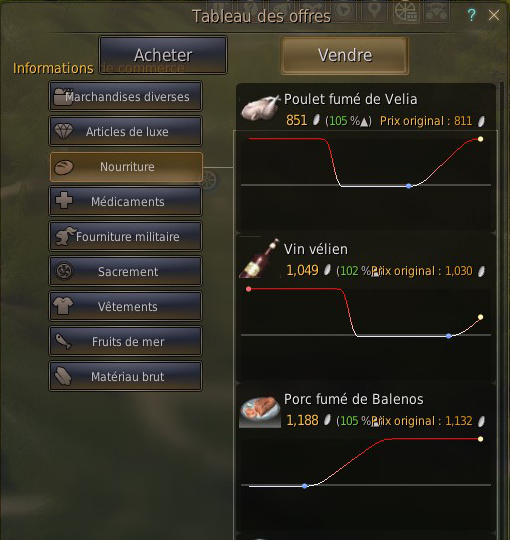Click the fish icon for Fruits de mer

click(x=63, y=341)
